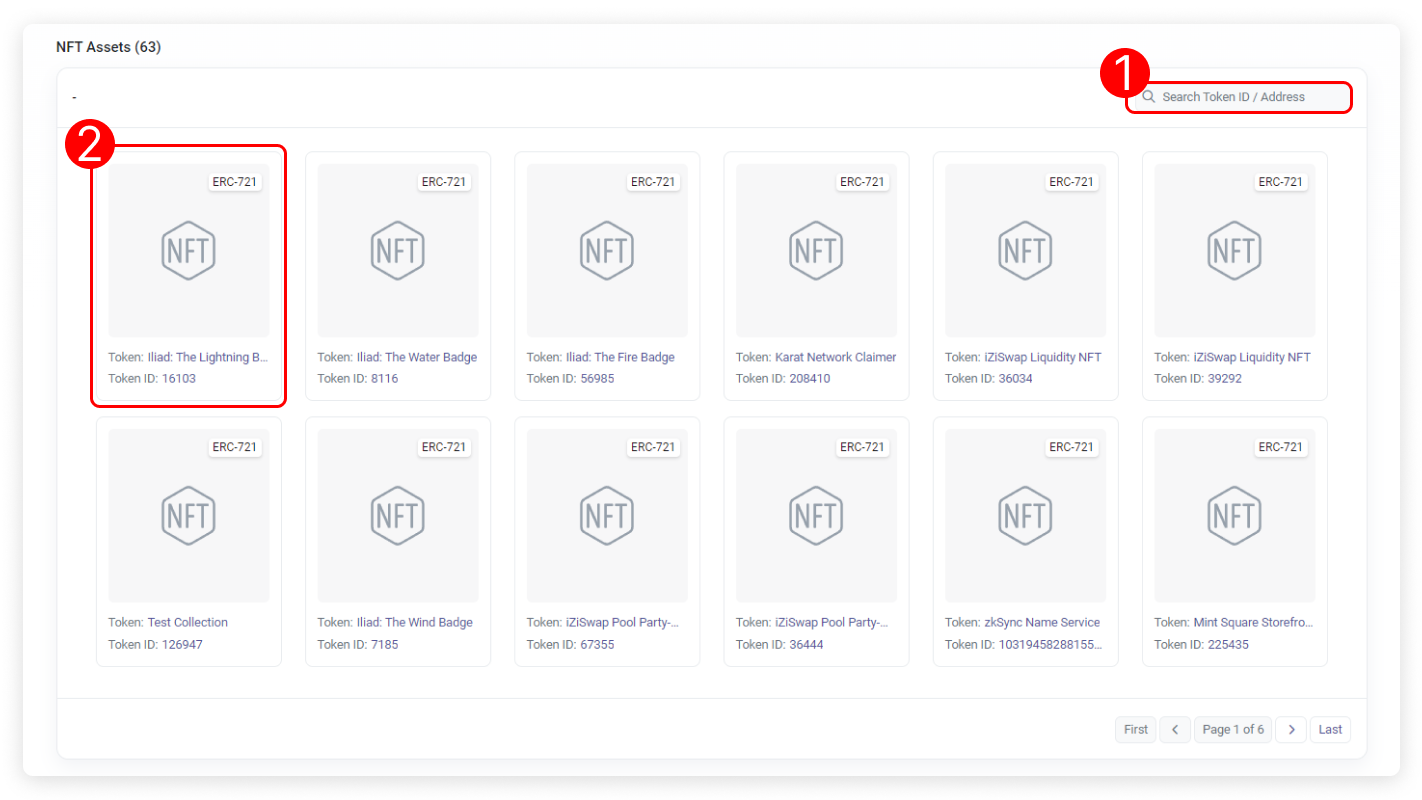This screenshot has height=800, width=1422.
Task: Jump to the First page
Action: point(1135,729)
